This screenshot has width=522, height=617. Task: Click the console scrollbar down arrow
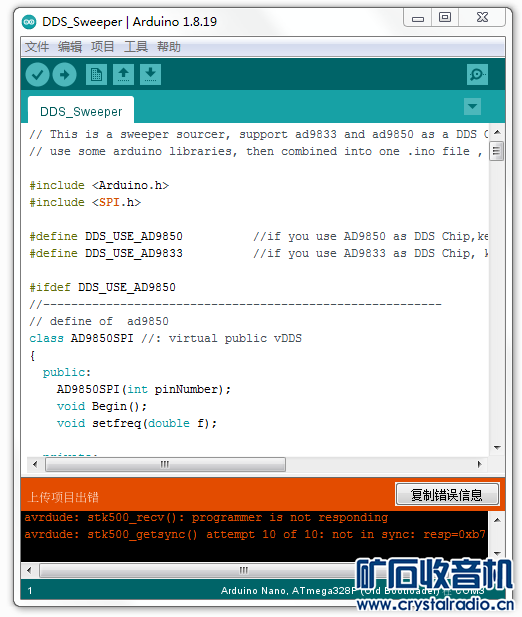(x=497, y=553)
